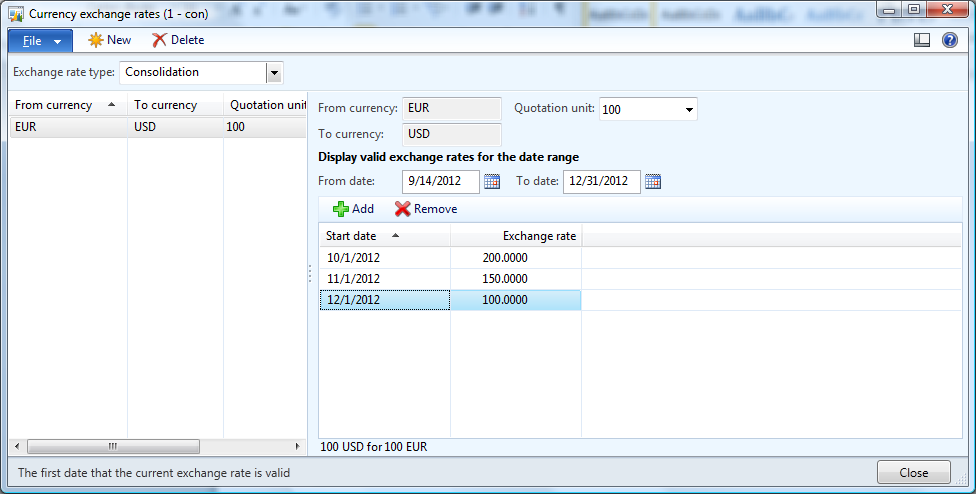Image resolution: width=976 pixels, height=494 pixels.
Task: Click the green Add exchange rate icon
Action: point(340,209)
